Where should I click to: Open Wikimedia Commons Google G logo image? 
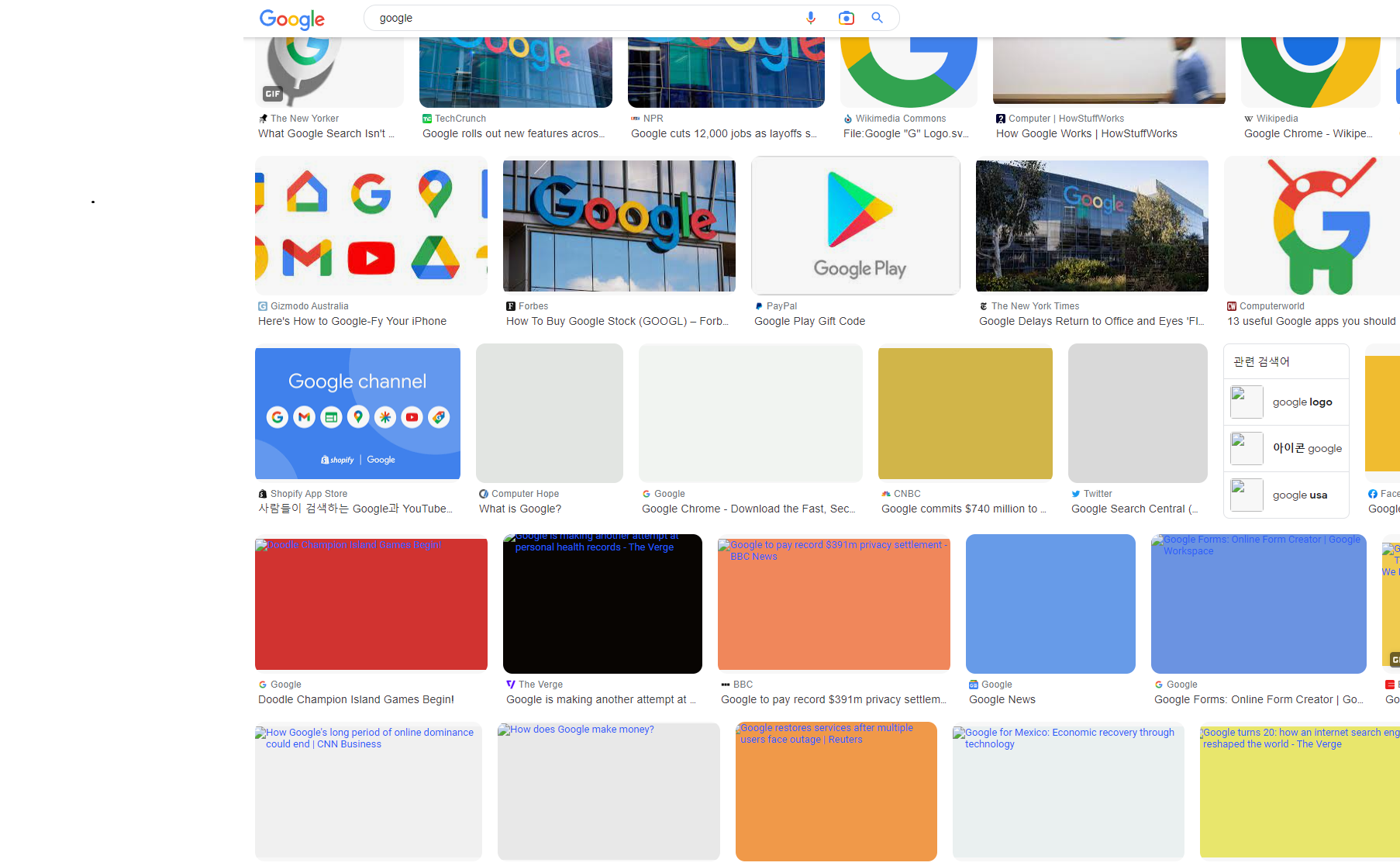[909, 72]
